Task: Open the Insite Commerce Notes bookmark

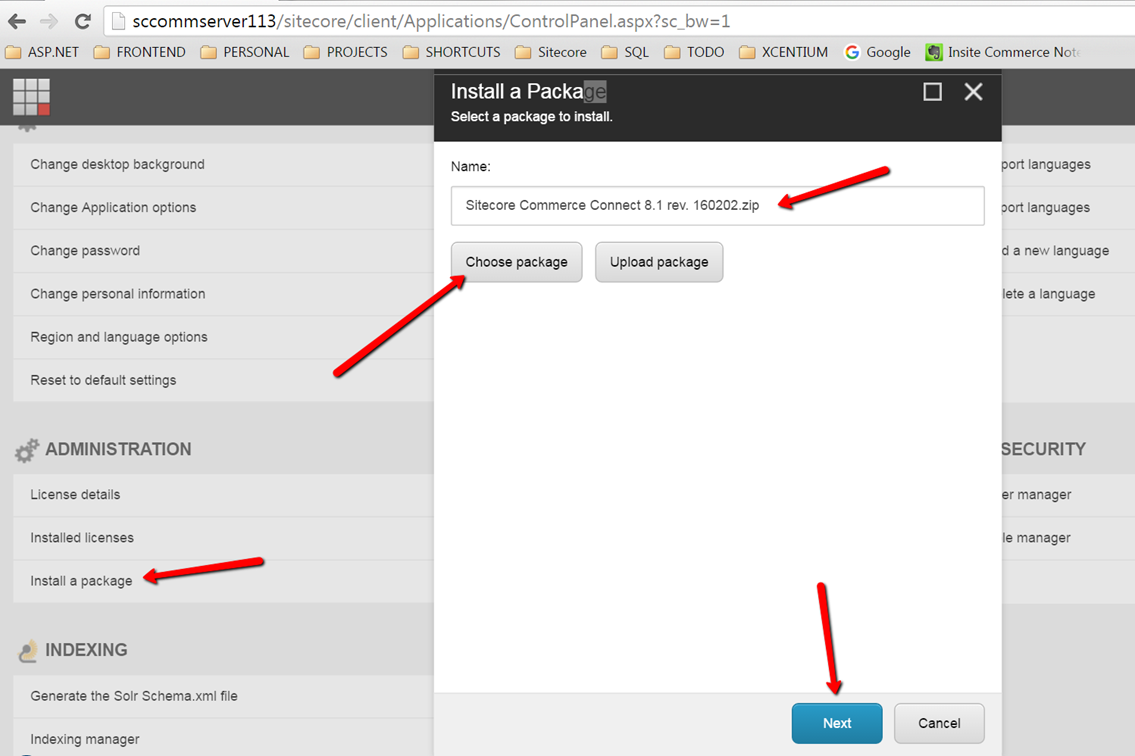Action: pos(1003,52)
